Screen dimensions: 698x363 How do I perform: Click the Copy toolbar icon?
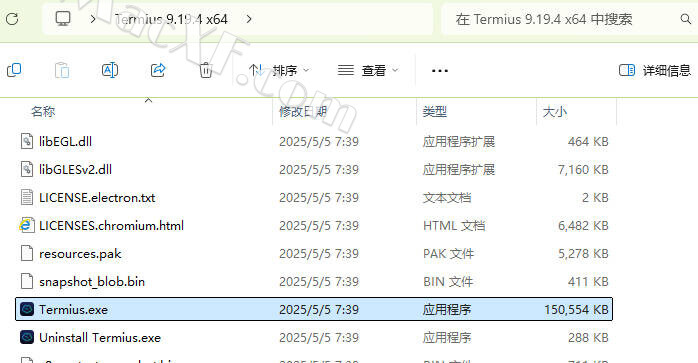tap(14, 70)
